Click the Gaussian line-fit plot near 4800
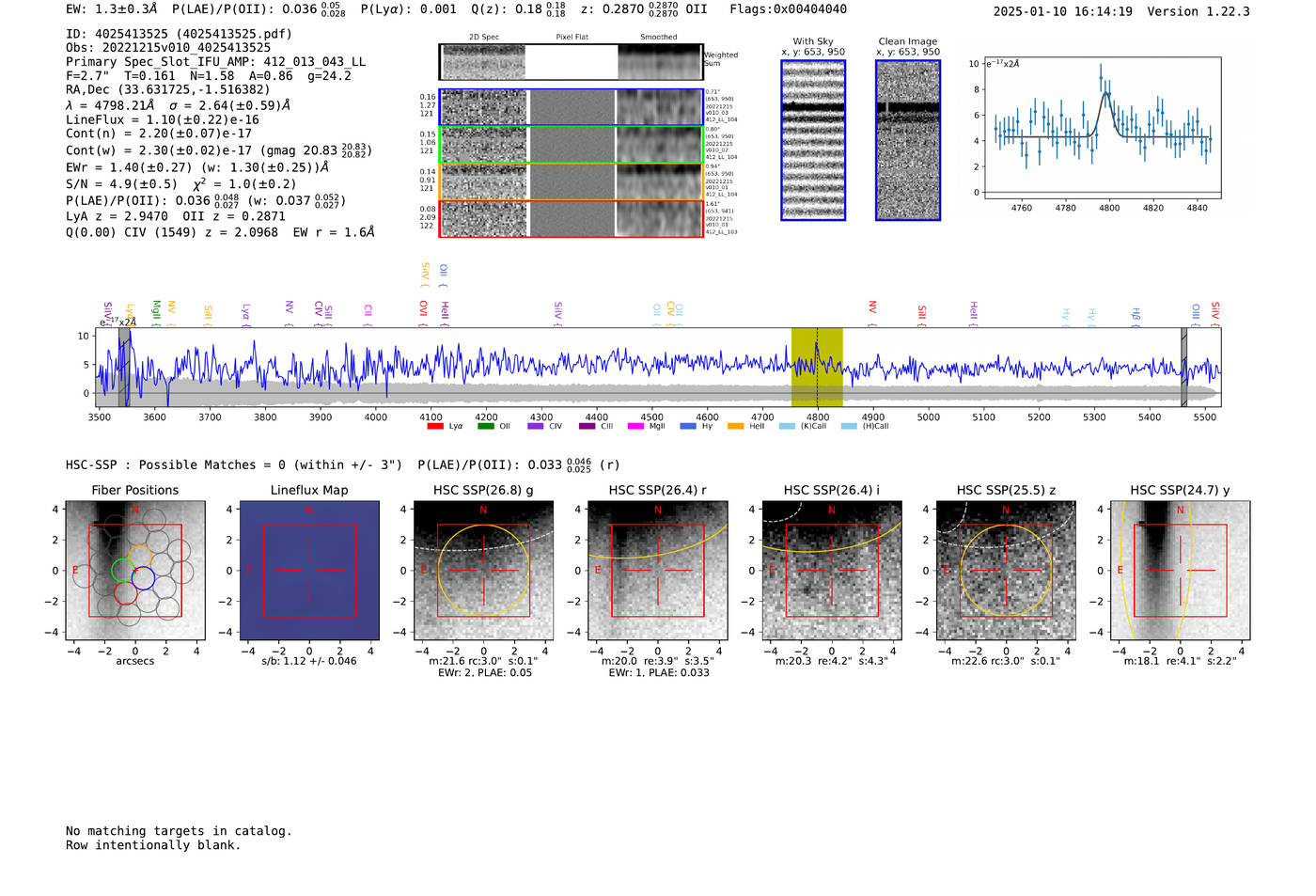The image size is (1316, 896). (1102, 128)
